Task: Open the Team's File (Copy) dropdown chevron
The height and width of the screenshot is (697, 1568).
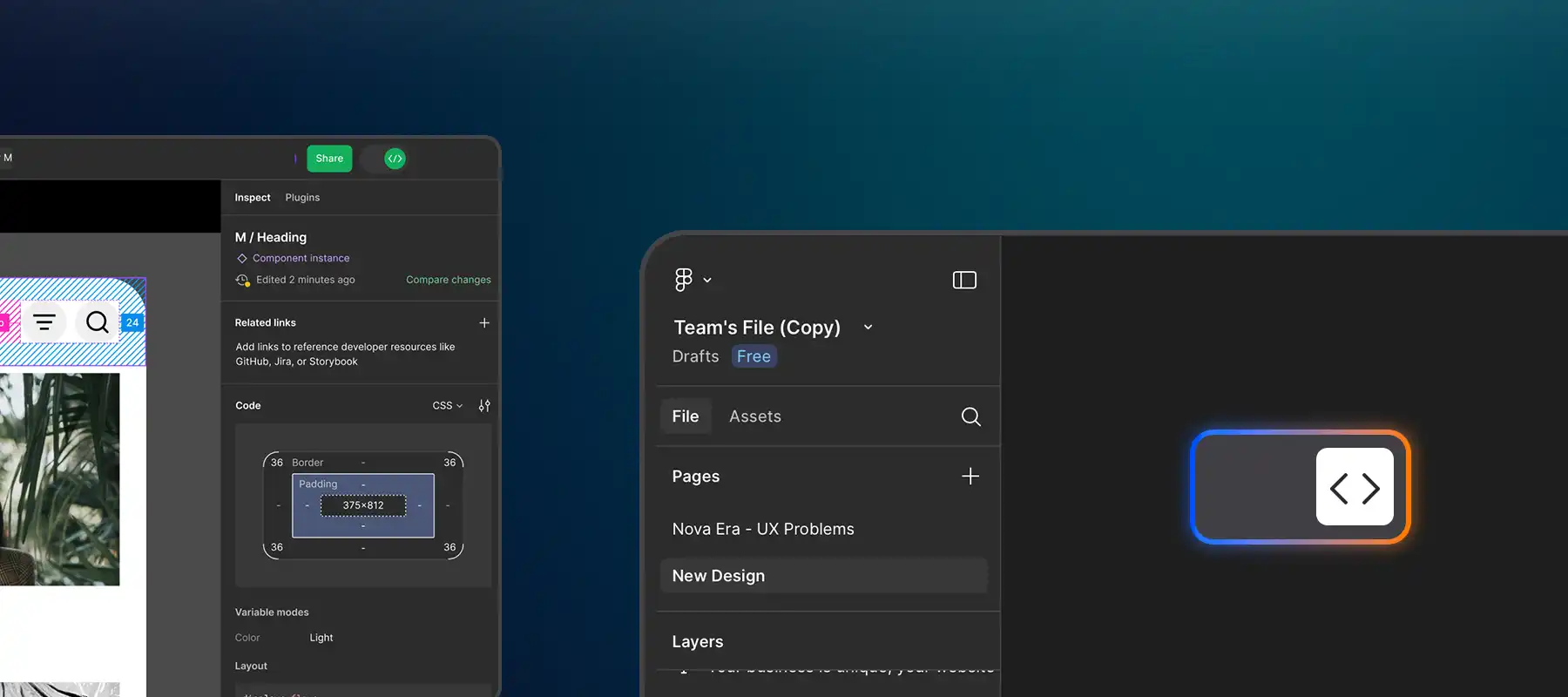Action: (868, 328)
